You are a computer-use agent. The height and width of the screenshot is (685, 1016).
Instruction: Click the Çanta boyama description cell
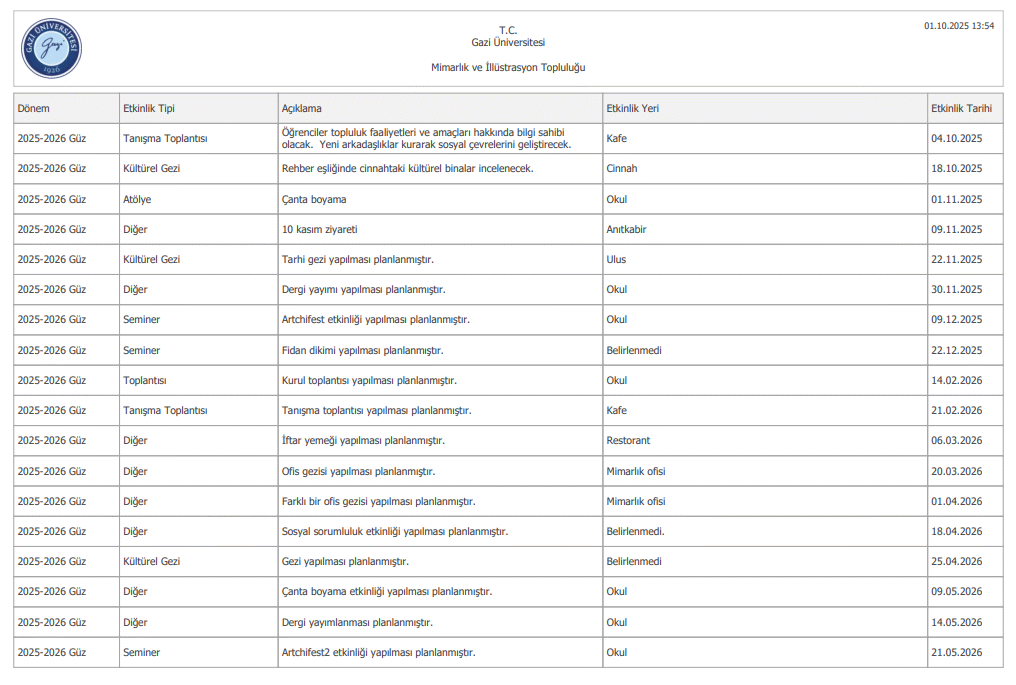[314, 199]
